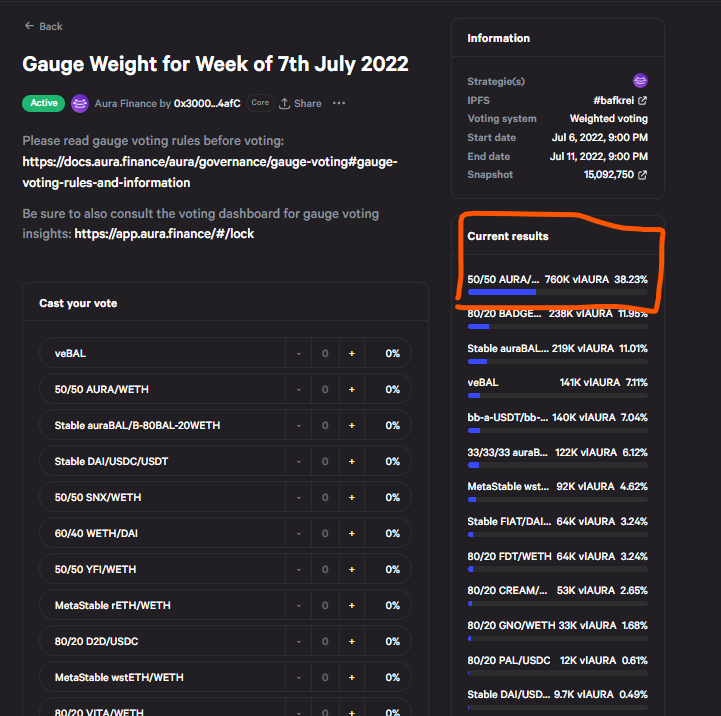Go back using the Back arrow
Image resolution: width=721 pixels, height=716 pixels.
click(43, 26)
